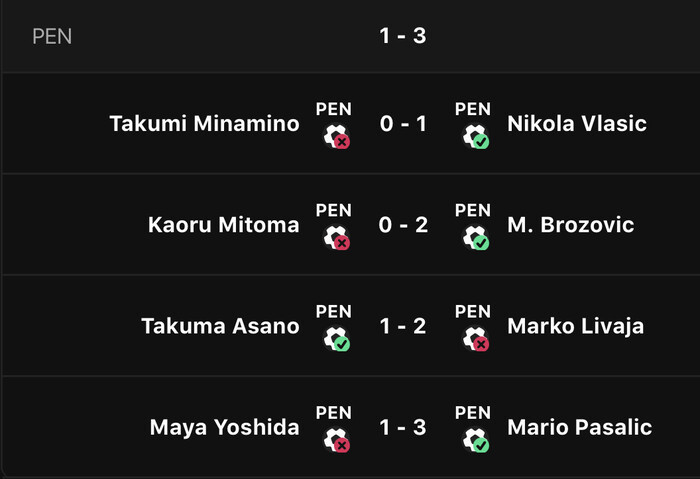The width and height of the screenshot is (700, 479).
Task: Click Nikola Vlasic's scored penalty icon
Action: [476, 137]
